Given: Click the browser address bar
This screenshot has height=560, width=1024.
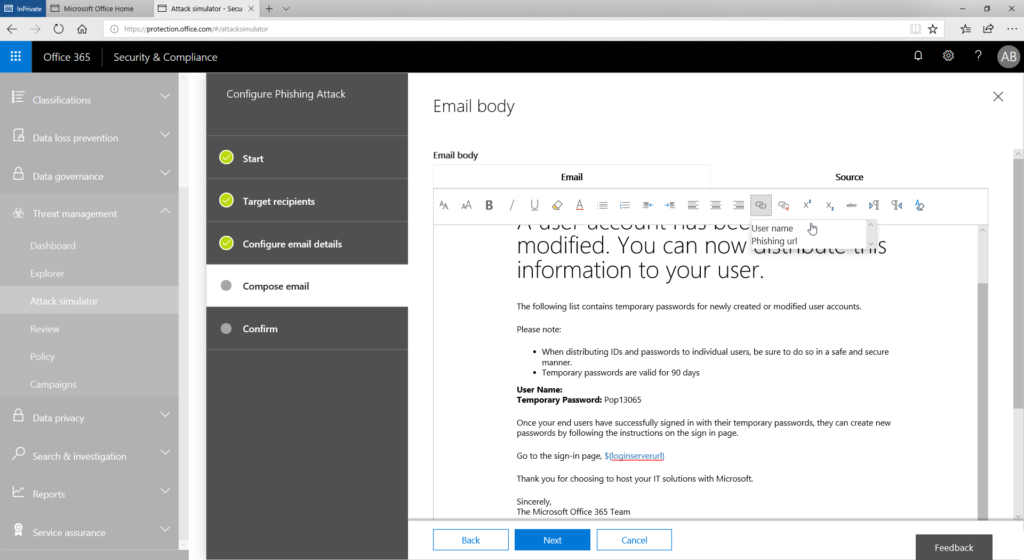Looking at the screenshot, I should (x=509, y=29).
